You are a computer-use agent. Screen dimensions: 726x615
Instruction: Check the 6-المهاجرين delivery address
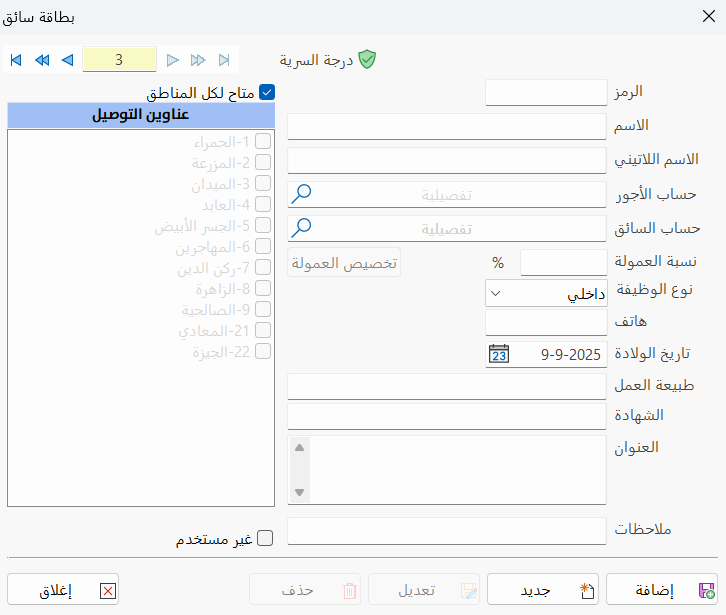click(x=263, y=246)
